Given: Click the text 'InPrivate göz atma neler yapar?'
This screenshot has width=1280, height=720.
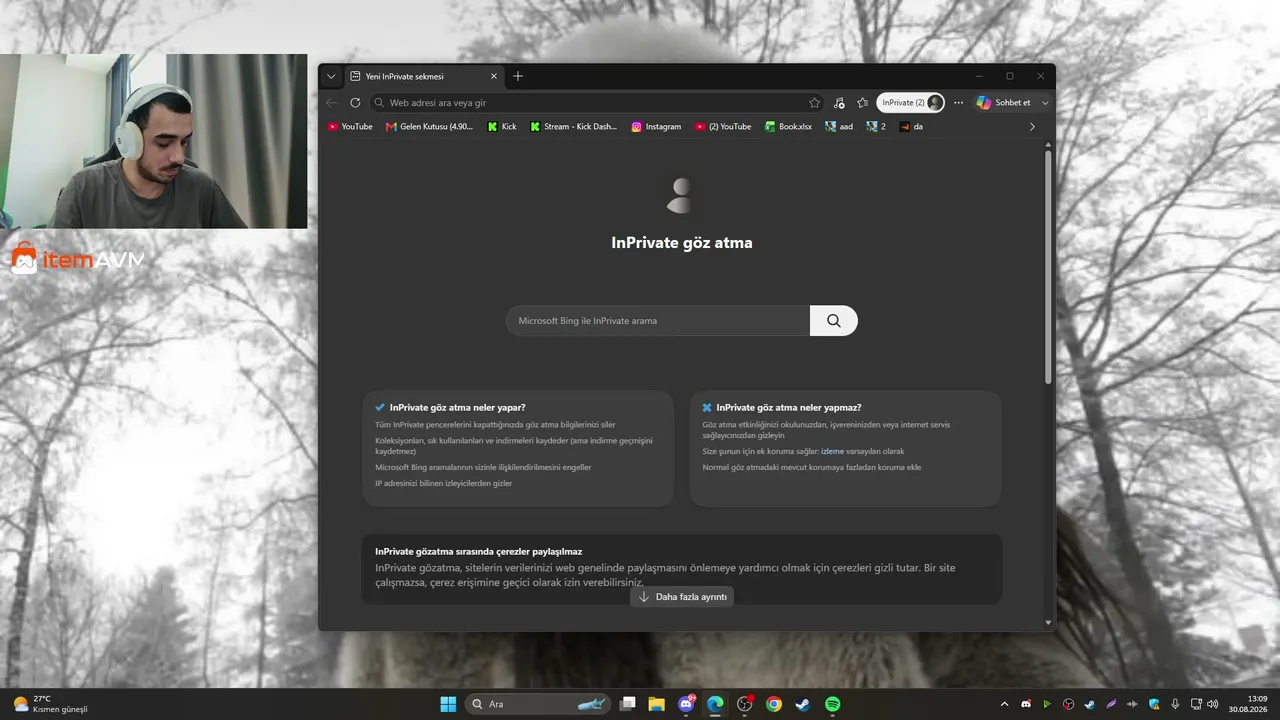Looking at the screenshot, I should [457, 408].
